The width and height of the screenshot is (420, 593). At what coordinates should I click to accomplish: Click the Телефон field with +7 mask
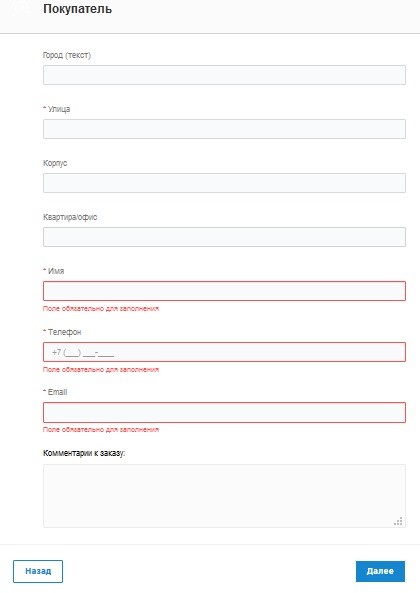click(224, 352)
